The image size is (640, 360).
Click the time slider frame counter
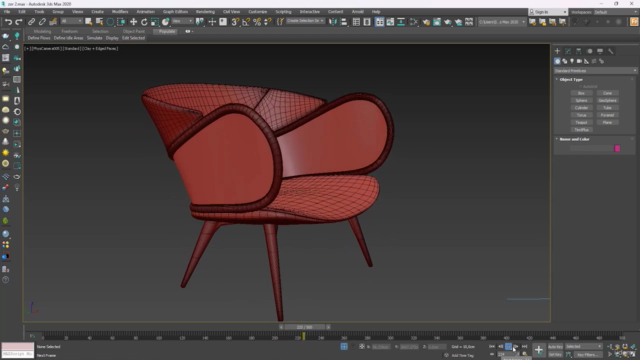tap(304, 327)
